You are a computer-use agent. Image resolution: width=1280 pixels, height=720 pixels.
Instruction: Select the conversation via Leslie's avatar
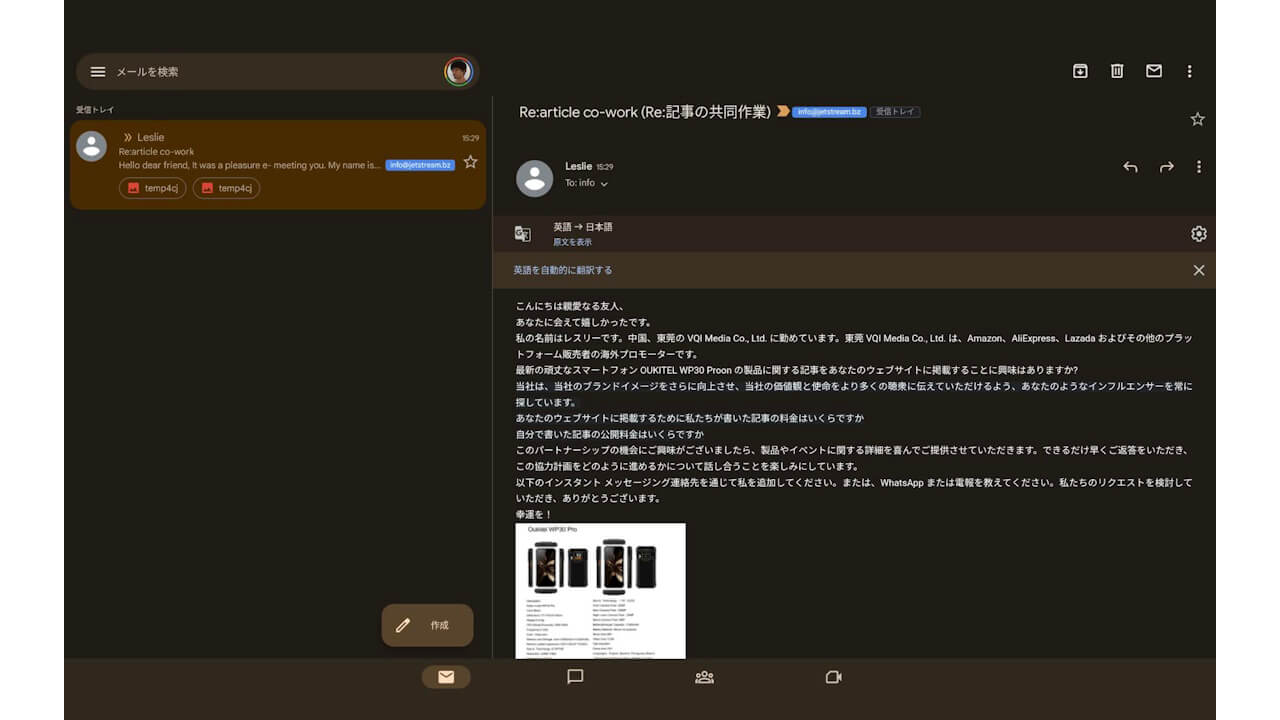pos(91,146)
